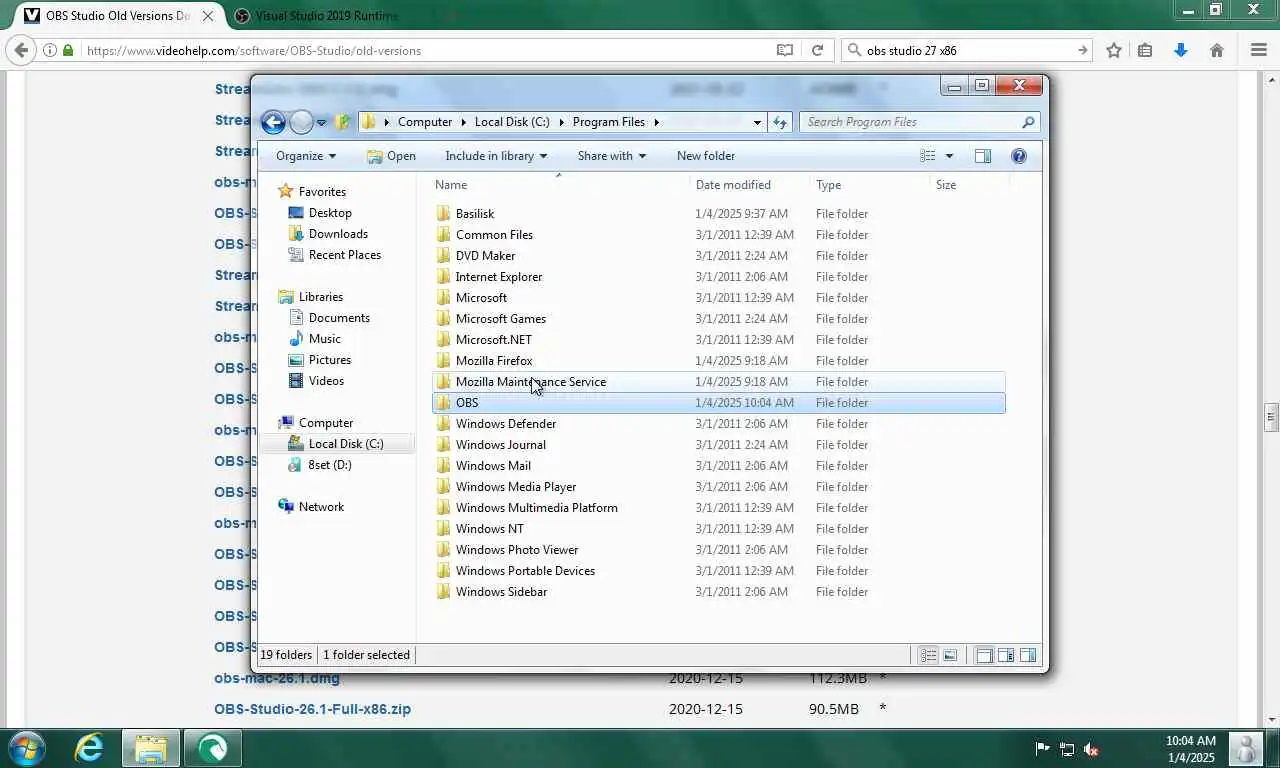Expand the view options dropdown arrow
The image size is (1280, 768).
coord(949,156)
